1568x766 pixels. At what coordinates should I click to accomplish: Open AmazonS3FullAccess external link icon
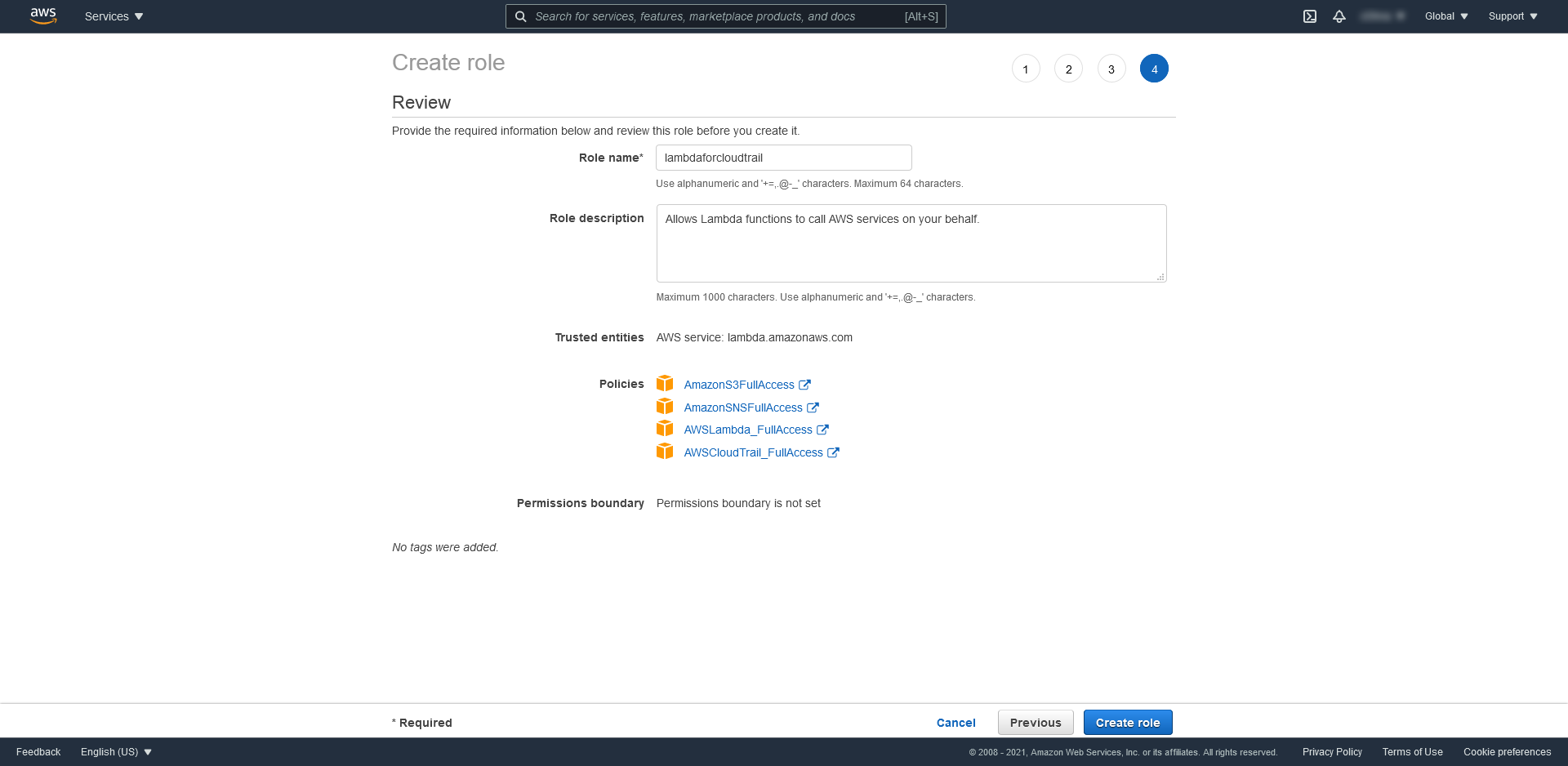pos(804,385)
